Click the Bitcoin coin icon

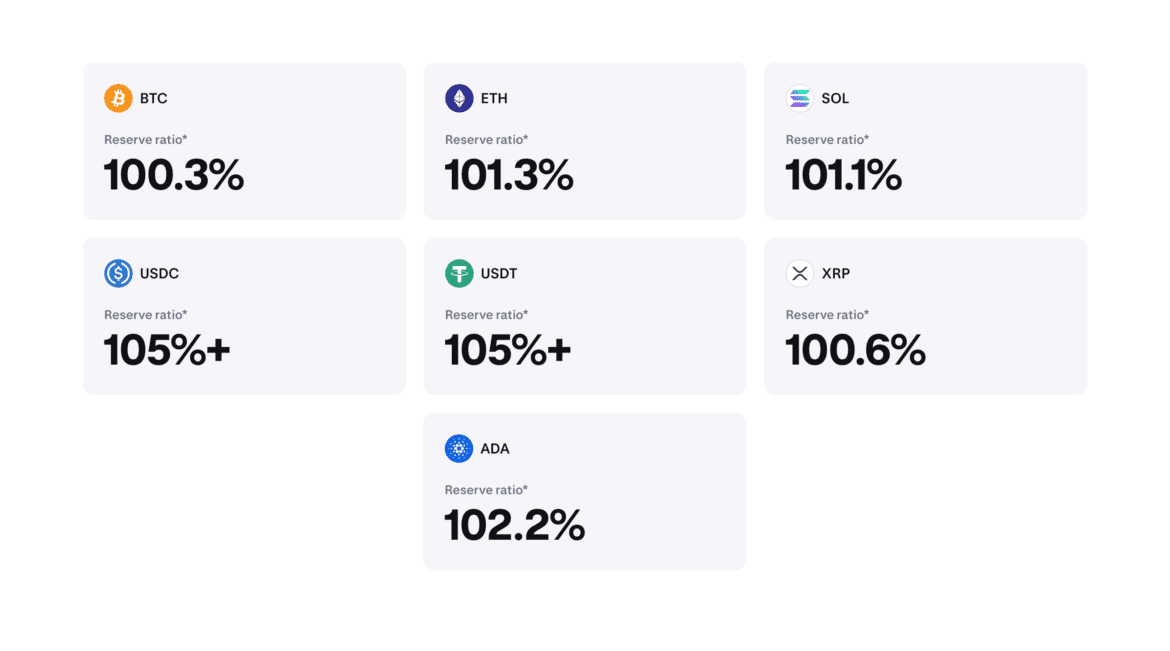(118, 98)
